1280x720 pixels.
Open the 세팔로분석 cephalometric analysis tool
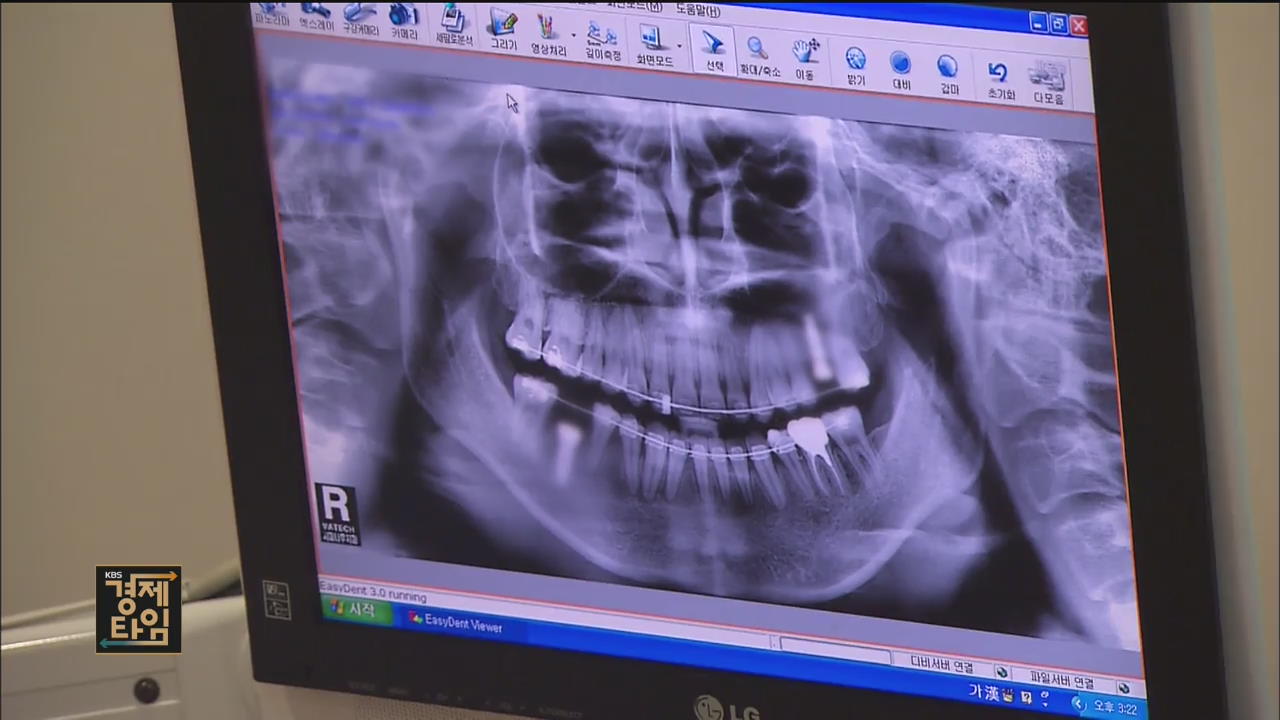455,26
